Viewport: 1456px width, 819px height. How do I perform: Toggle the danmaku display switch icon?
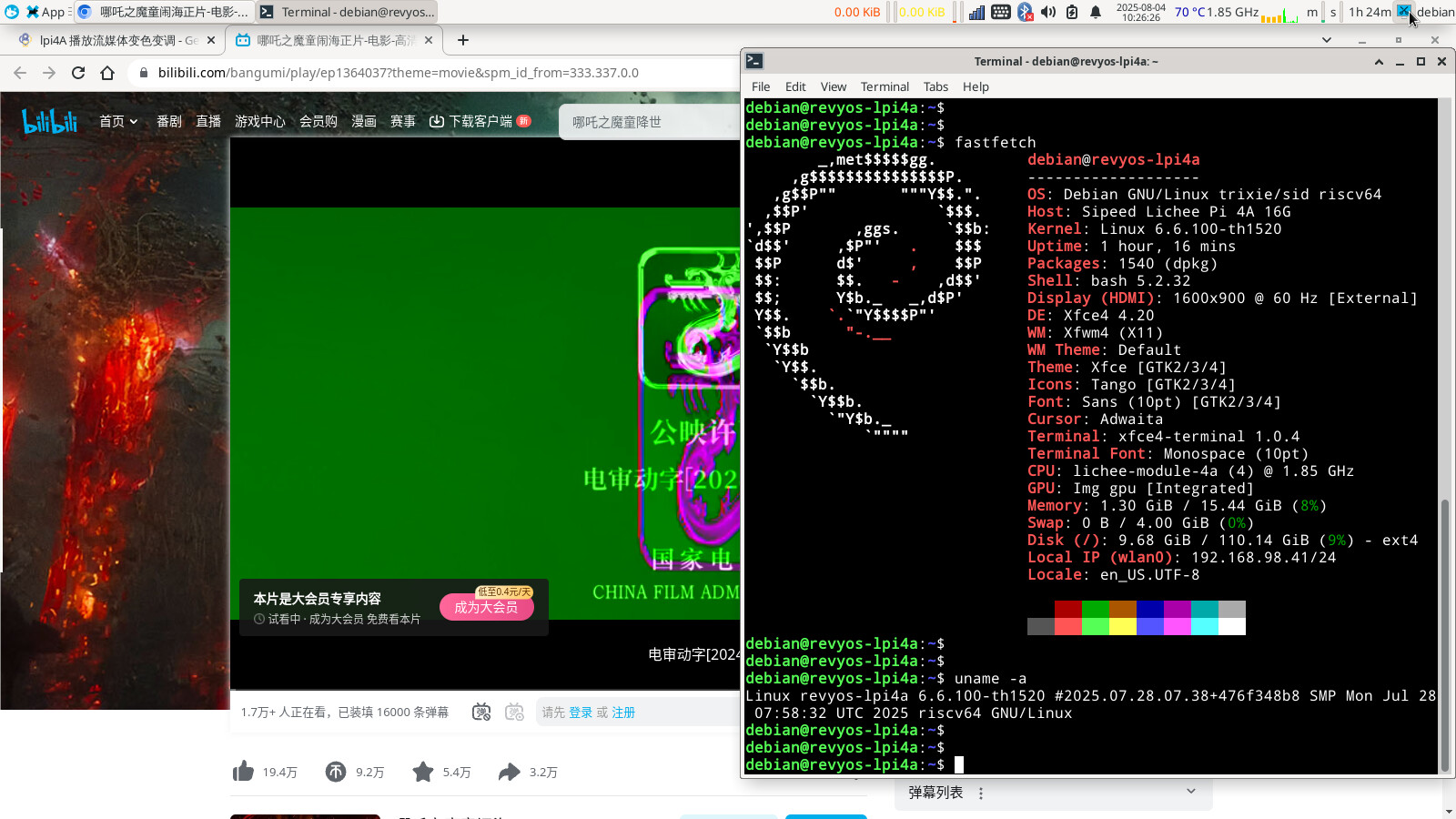tap(481, 712)
